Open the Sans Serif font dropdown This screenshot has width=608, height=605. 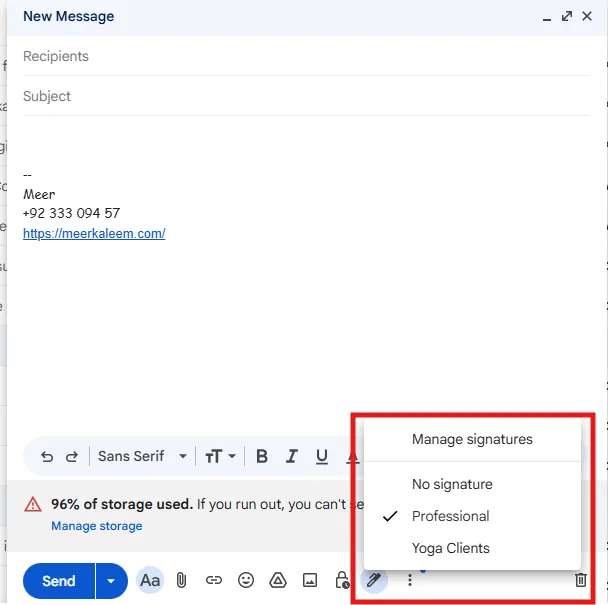(142, 457)
